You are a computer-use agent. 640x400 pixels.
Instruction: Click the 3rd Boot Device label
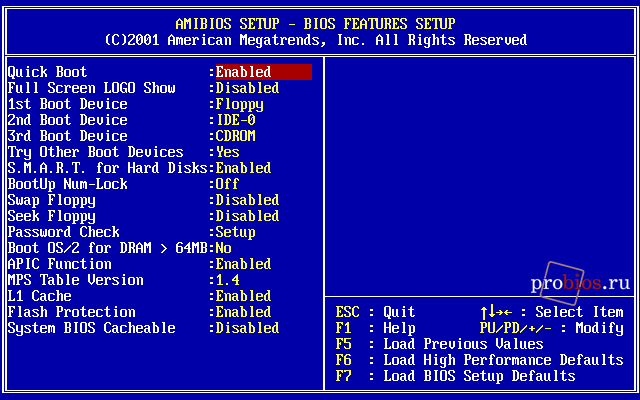pyautogui.click(x=67, y=136)
